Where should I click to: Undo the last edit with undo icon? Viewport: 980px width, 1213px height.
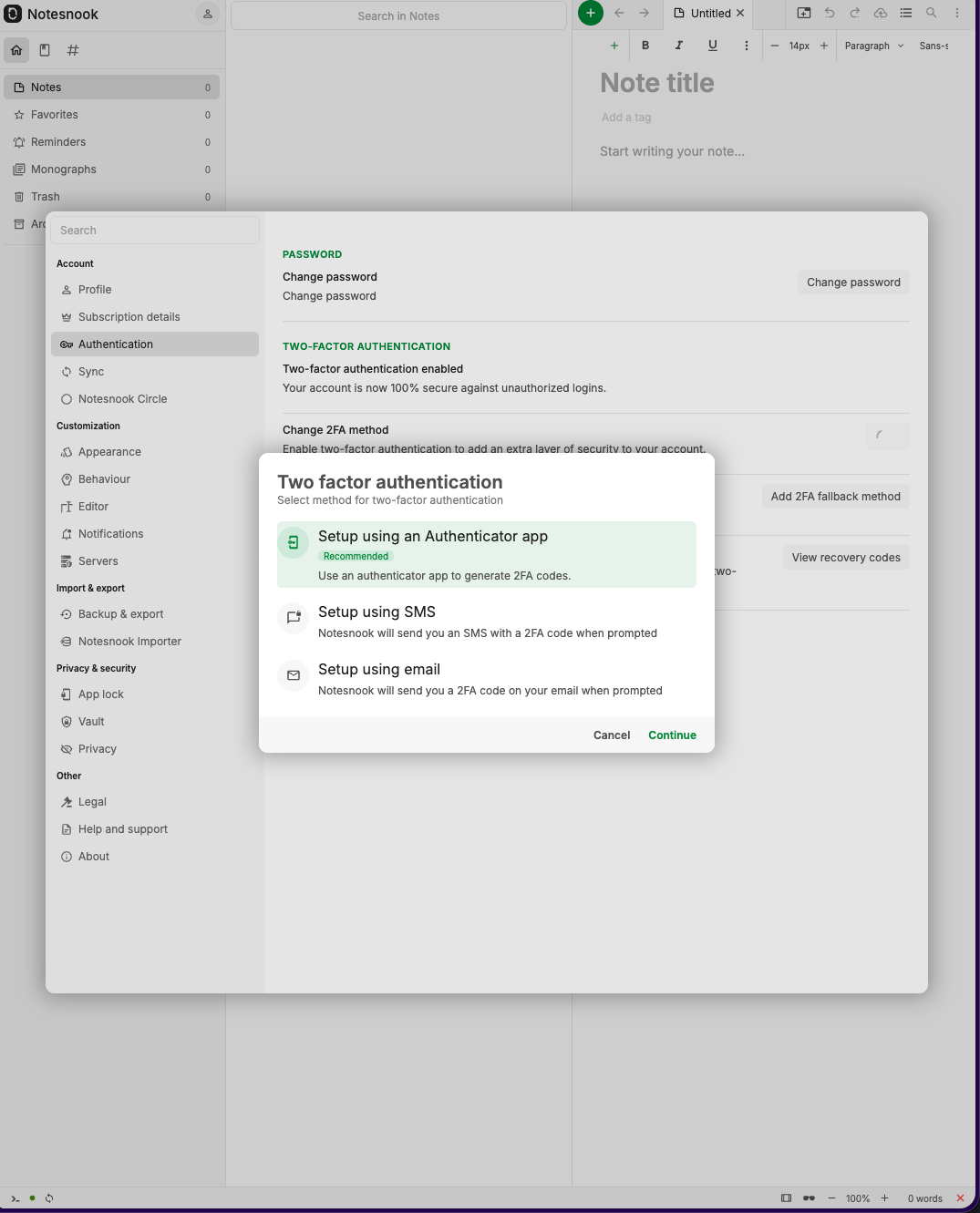[830, 13]
